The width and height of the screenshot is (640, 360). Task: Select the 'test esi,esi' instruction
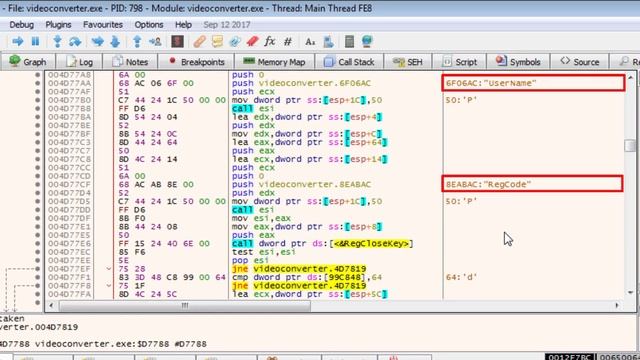264,252
